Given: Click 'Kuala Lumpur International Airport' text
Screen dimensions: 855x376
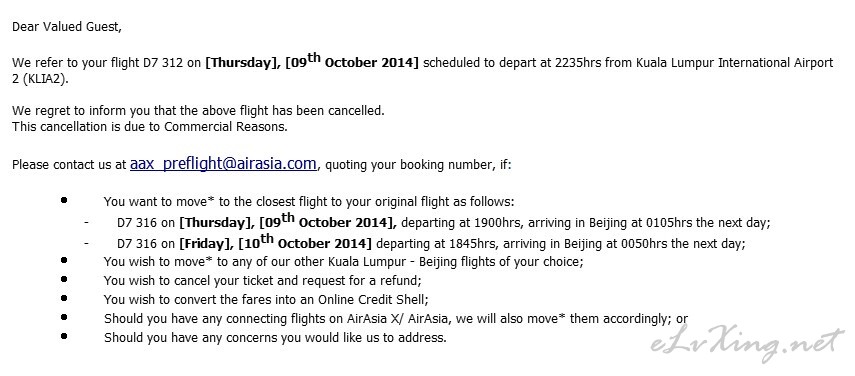Looking at the screenshot, I should click(734, 63).
